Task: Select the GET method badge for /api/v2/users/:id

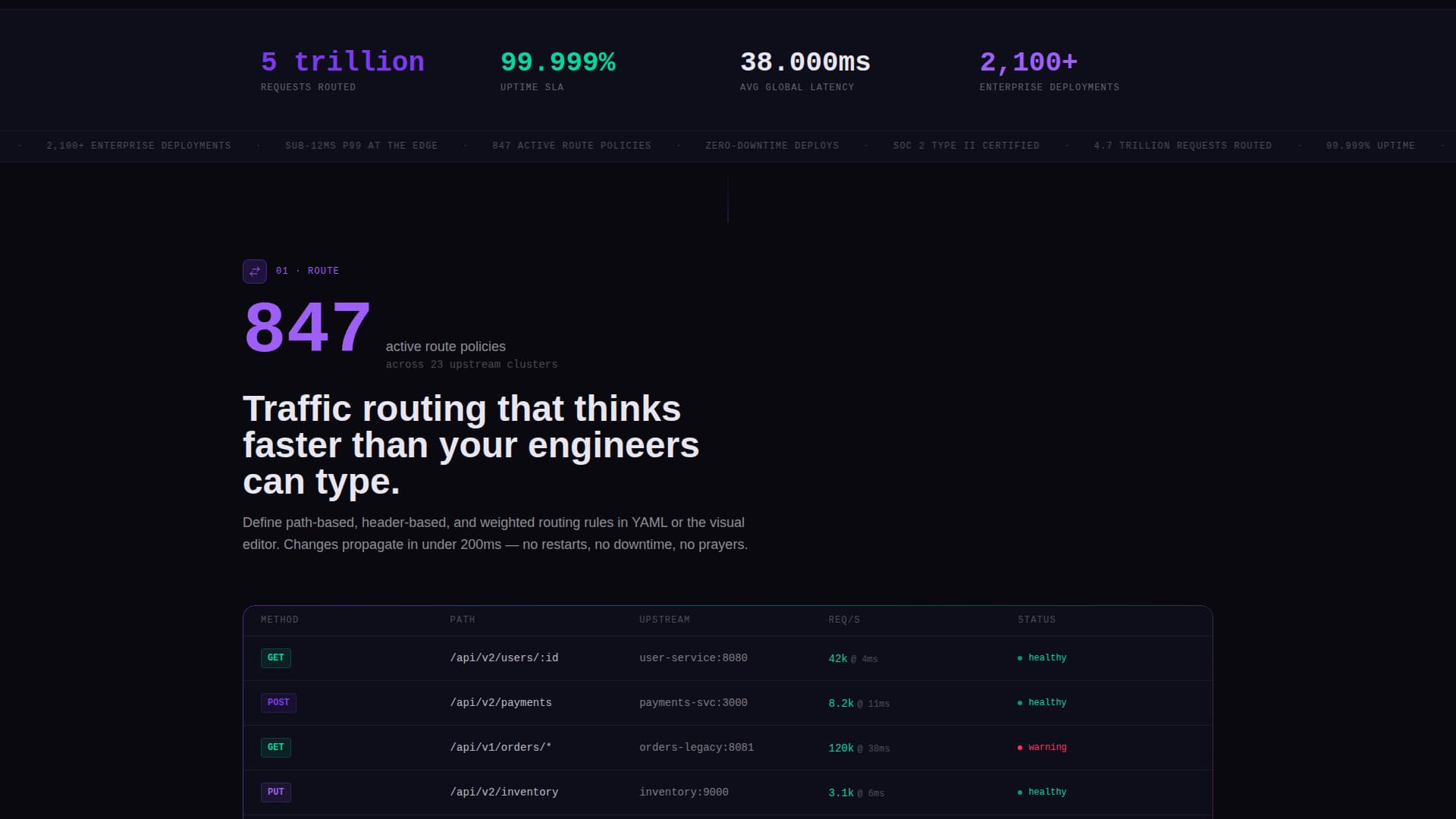Action: [x=276, y=657]
